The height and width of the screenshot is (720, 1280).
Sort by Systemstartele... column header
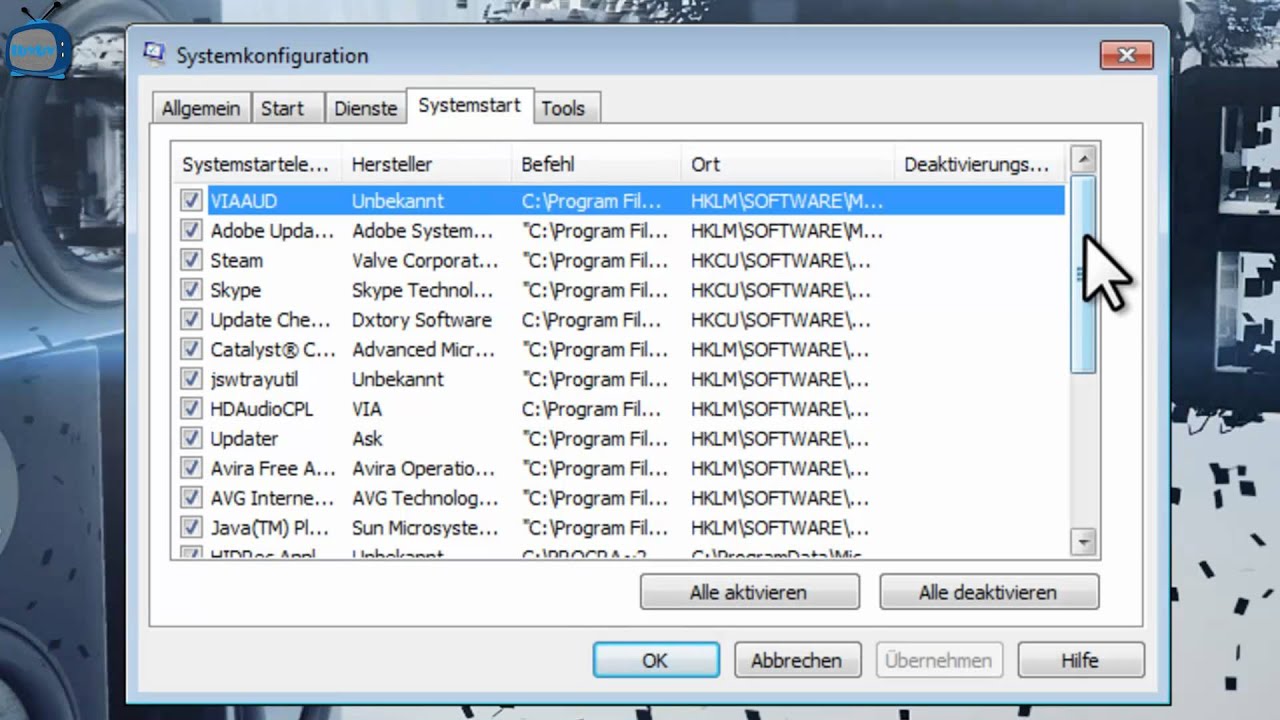click(256, 164)
